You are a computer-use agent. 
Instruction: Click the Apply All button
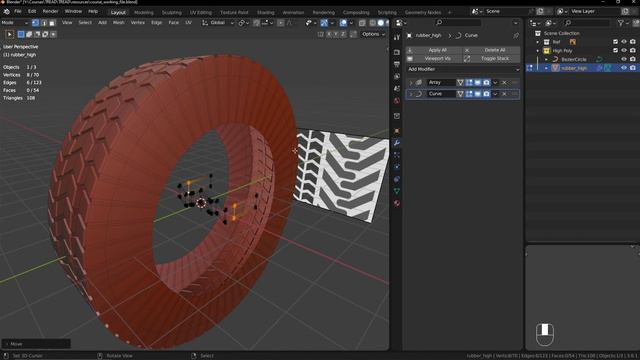click(434, 50)
